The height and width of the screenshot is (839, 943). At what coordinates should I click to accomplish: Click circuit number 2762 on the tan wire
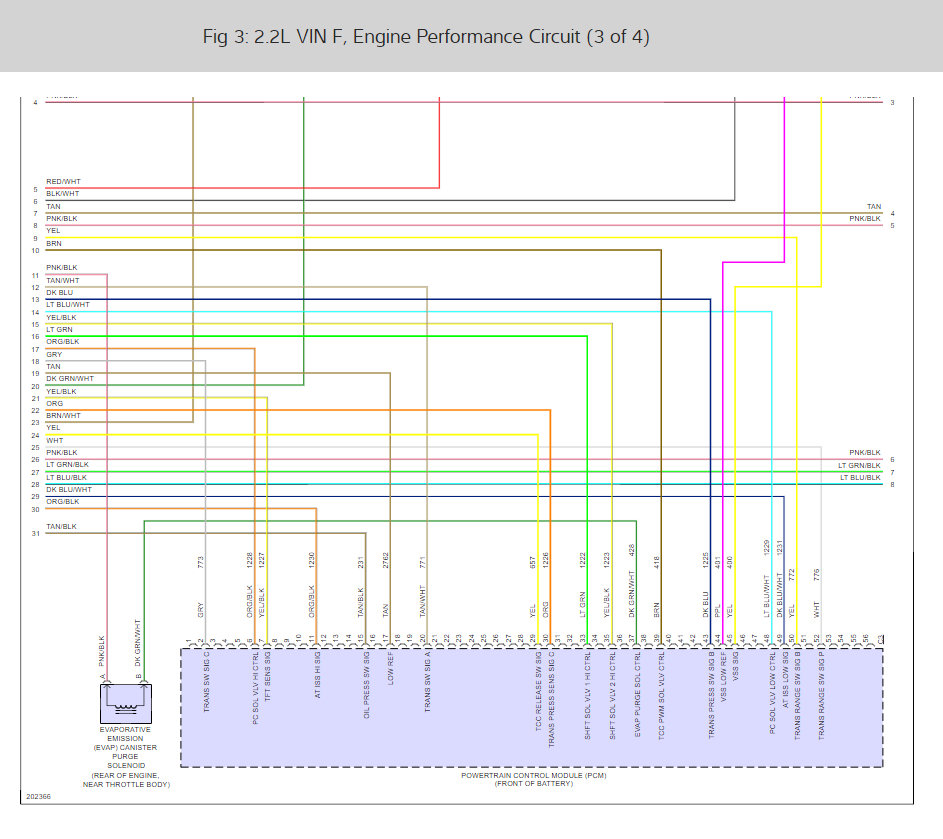pos(385,560)
